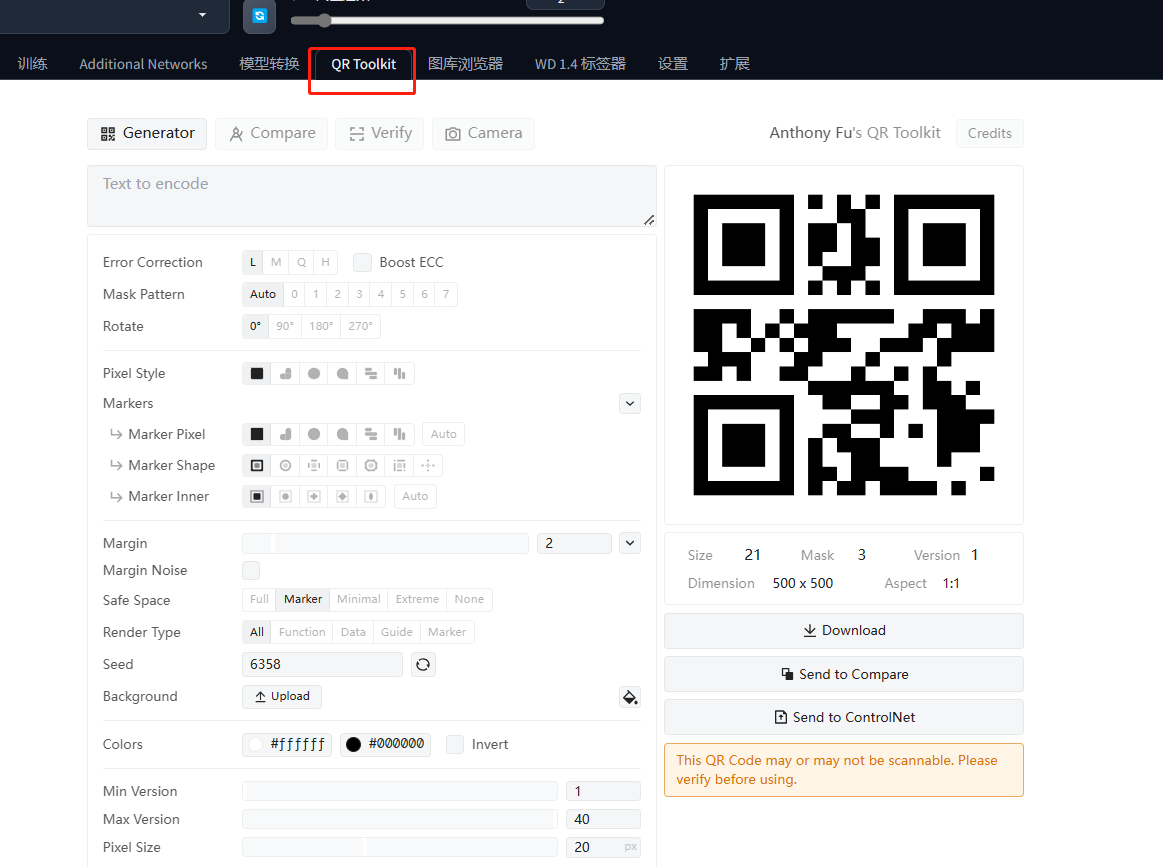Image resolution: width=1163 pixels, height=867 pixels.
Task: Select the square Marker Inner style
Action: (257, 496)
